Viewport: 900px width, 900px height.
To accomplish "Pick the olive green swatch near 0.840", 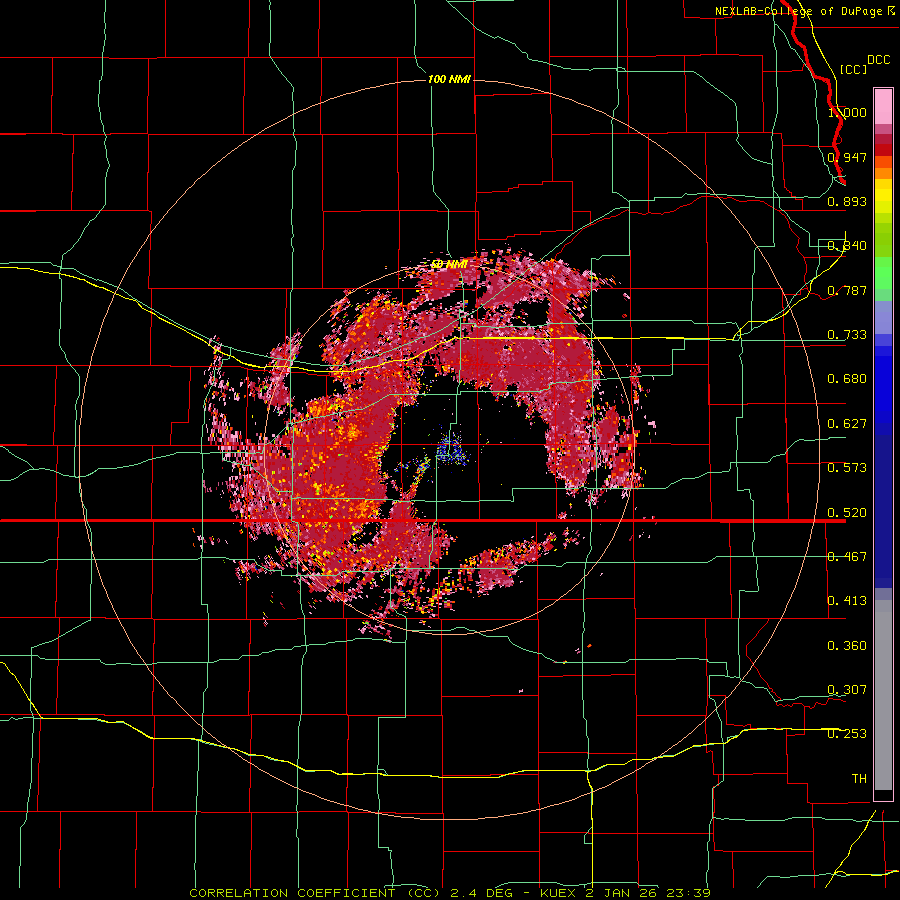I will [x=883, y=240].
